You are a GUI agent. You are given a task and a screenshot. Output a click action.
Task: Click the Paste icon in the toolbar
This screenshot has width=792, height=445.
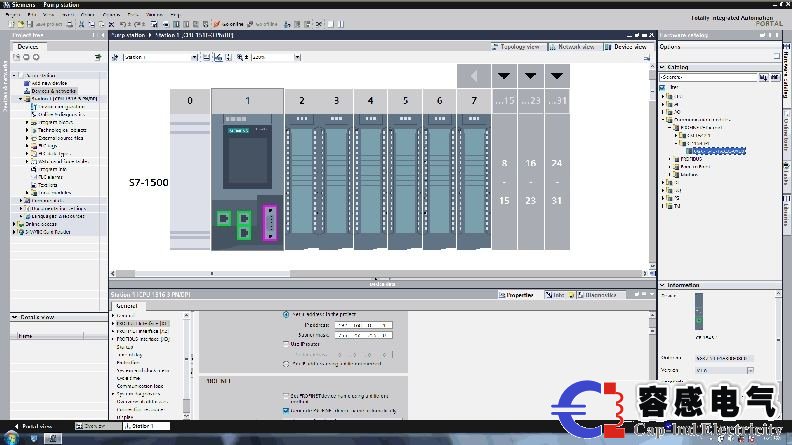[x=102, y=24]
